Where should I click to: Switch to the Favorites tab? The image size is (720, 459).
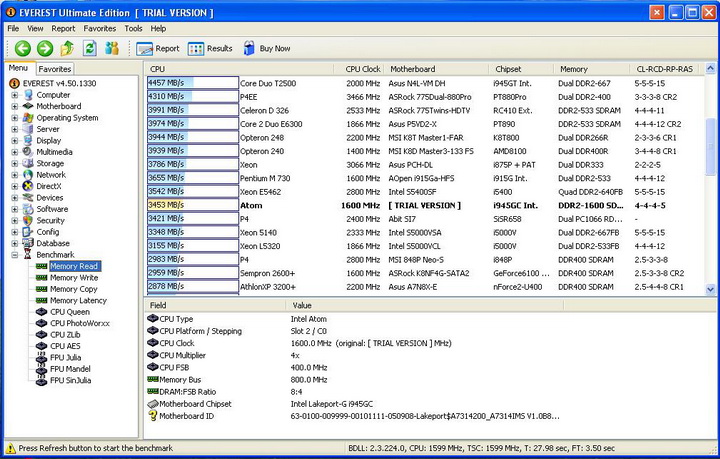pos(55,69)
